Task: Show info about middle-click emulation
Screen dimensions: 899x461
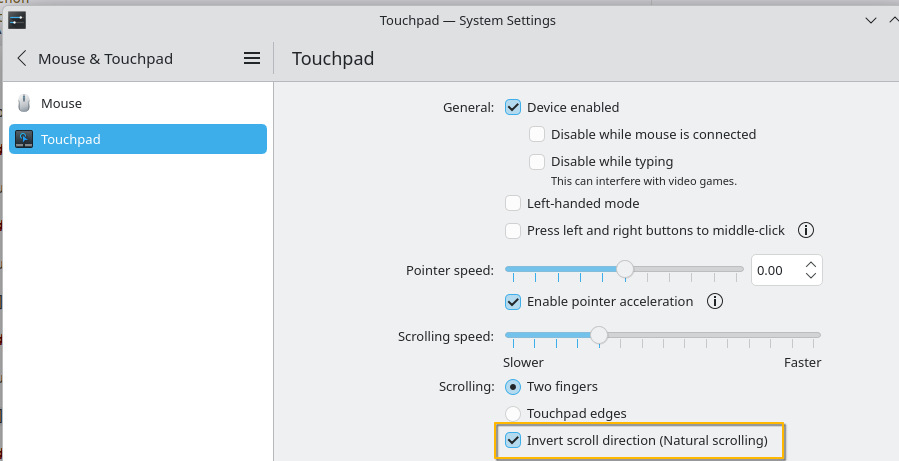Action: click(x=805, y=231)
